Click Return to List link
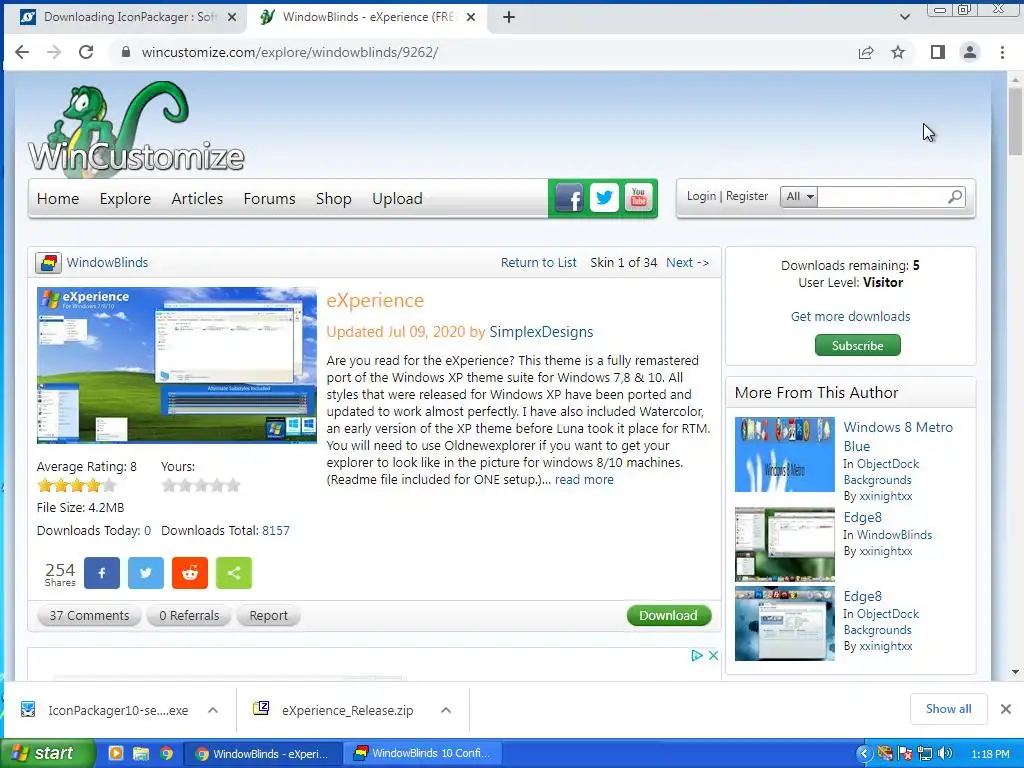1024x768 pixels. pyautogui.click(x=539, y=263)
